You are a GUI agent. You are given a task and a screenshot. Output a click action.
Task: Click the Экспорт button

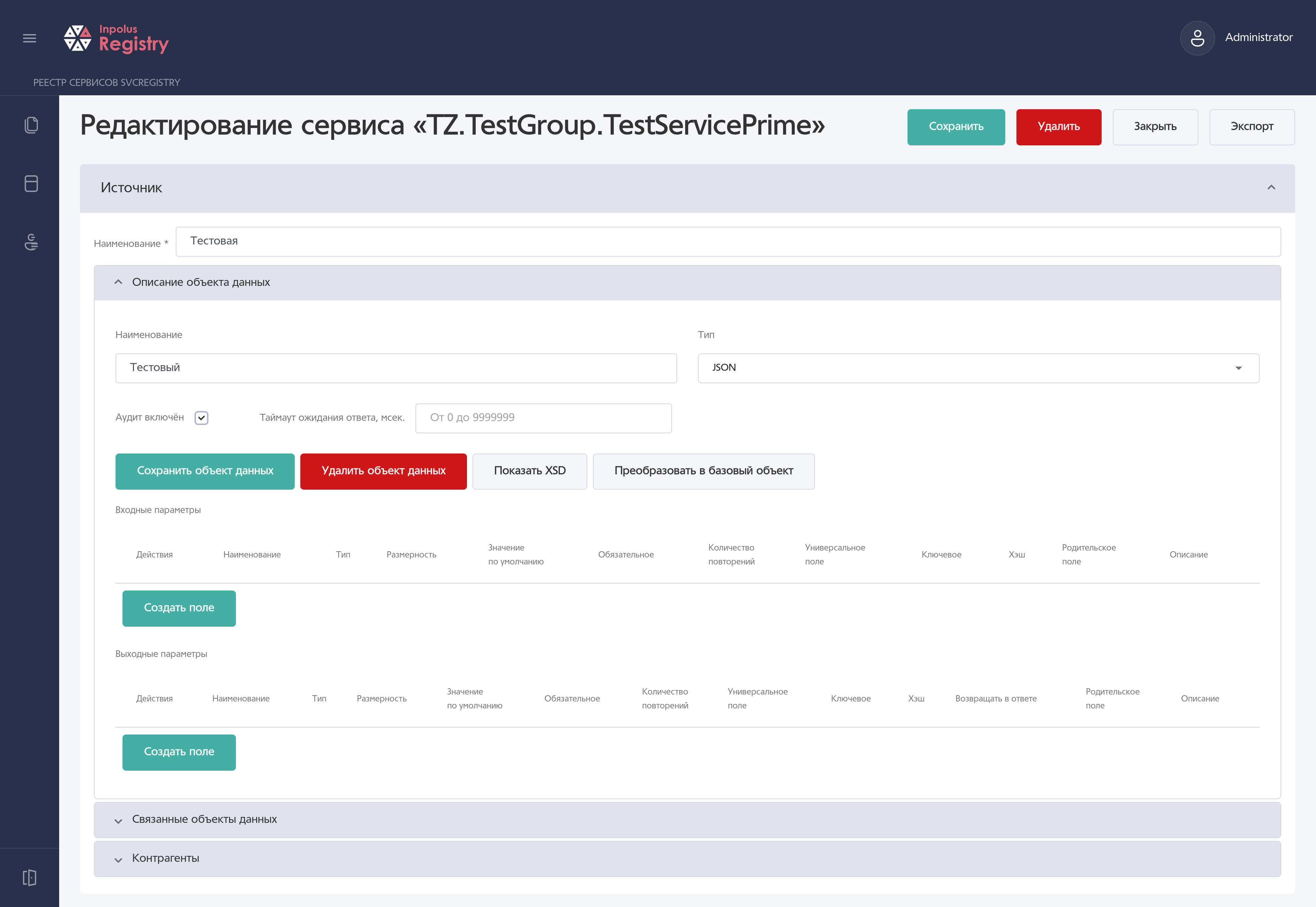[x=1252, y=127]
